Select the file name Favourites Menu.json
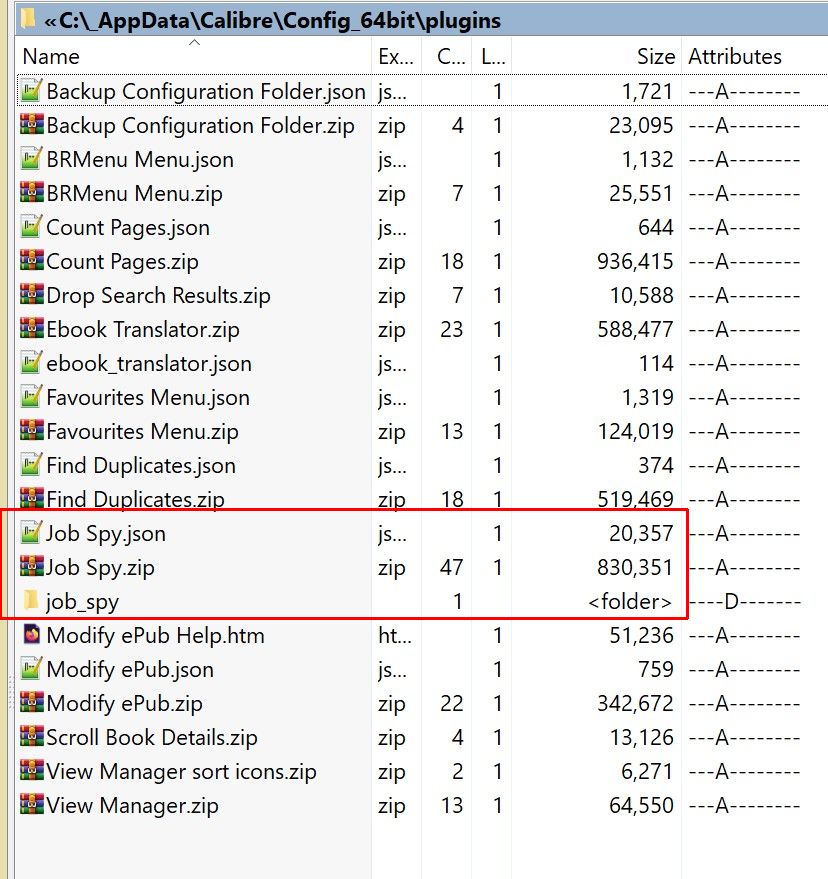This screenshot has width=828, height=879. pos(148,397)
